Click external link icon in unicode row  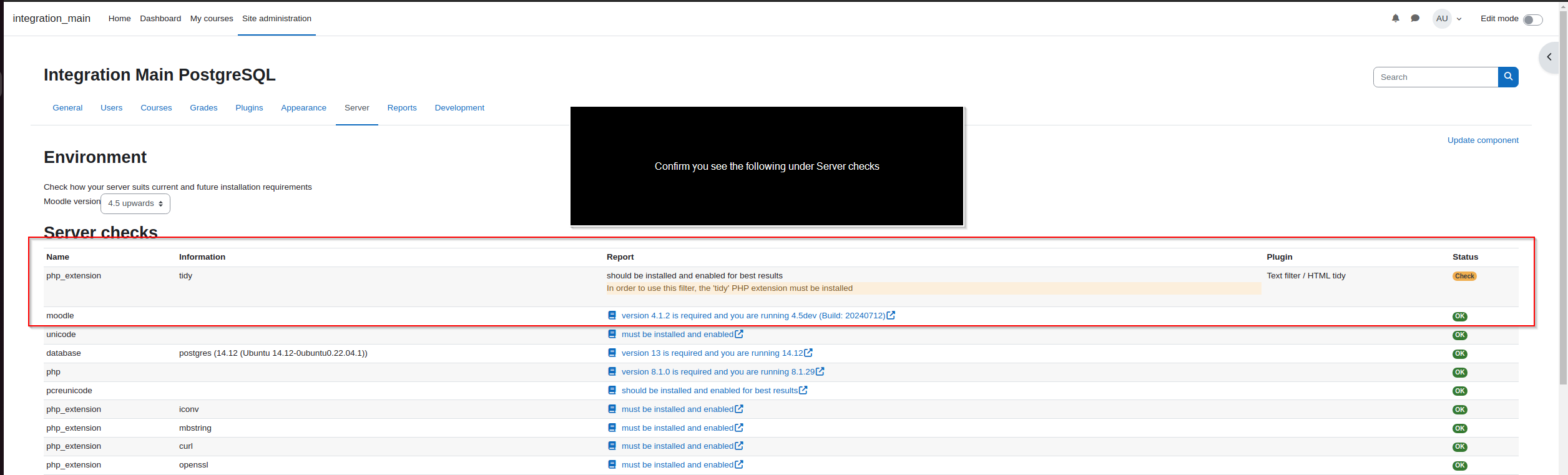pyautogui.click(x=739, y=334)
